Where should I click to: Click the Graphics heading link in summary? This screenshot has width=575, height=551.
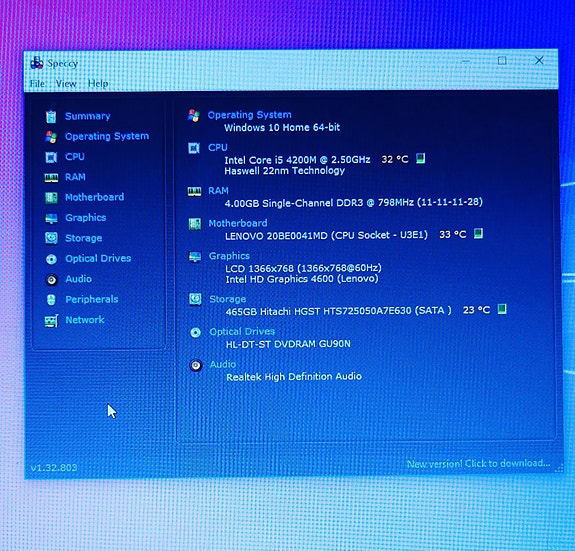[x=229, y=256]
